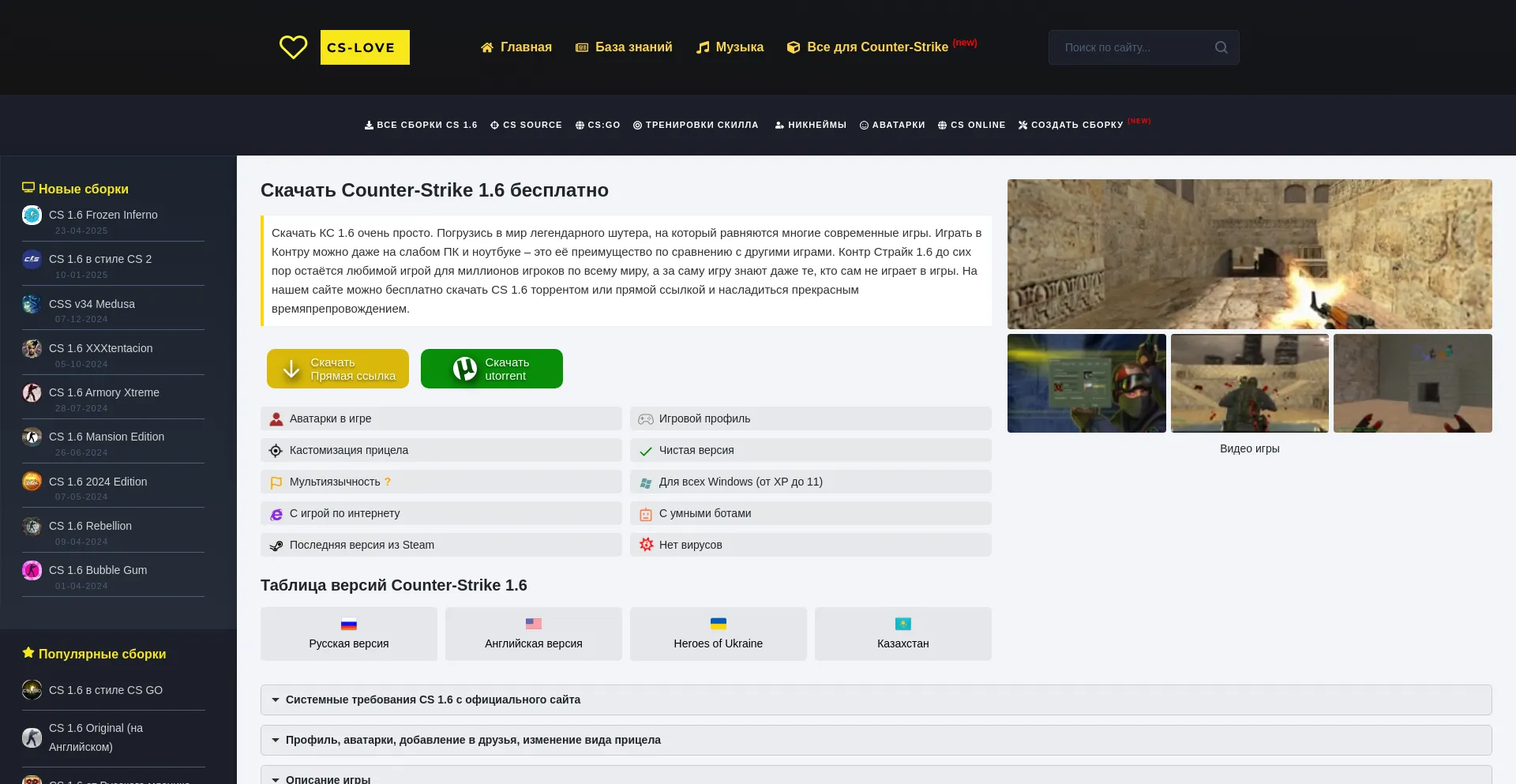
Task: Click the 'Скачать Прямая ссылка' button
Action: click(338, 368)
